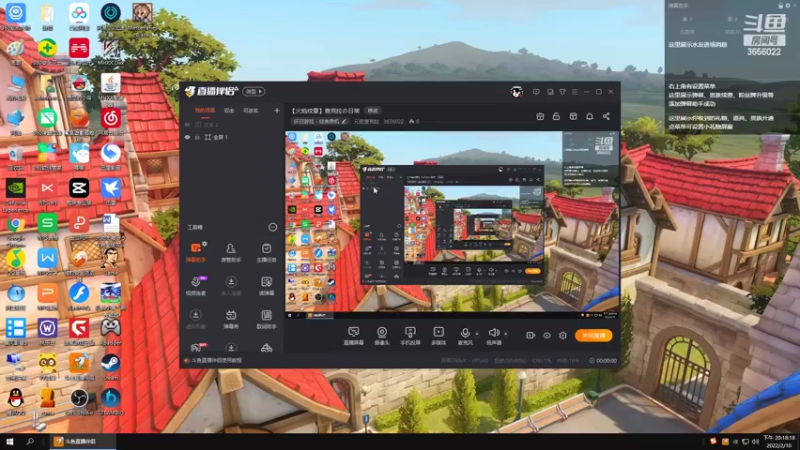This screenshot has width=800, height=450.
Task: Click the orange stop-live button
Action: [594, 335]
